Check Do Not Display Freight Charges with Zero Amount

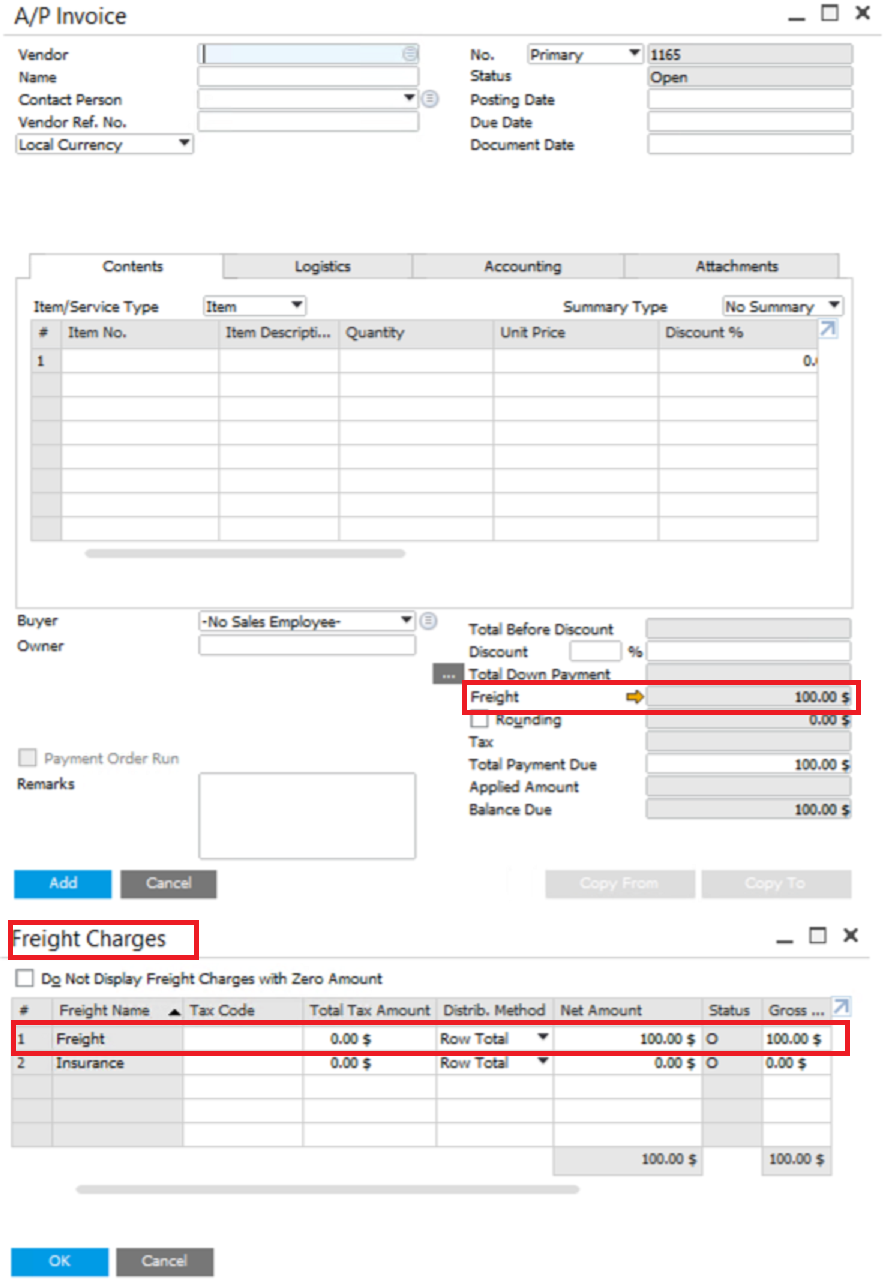tap(24, 979)
